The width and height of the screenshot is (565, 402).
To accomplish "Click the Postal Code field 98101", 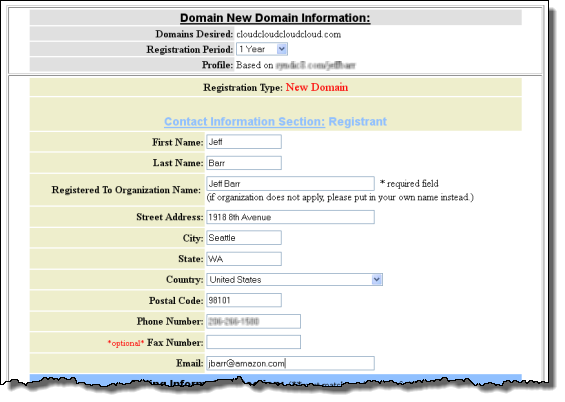I will pyautogui.click(x=244, y=300).
